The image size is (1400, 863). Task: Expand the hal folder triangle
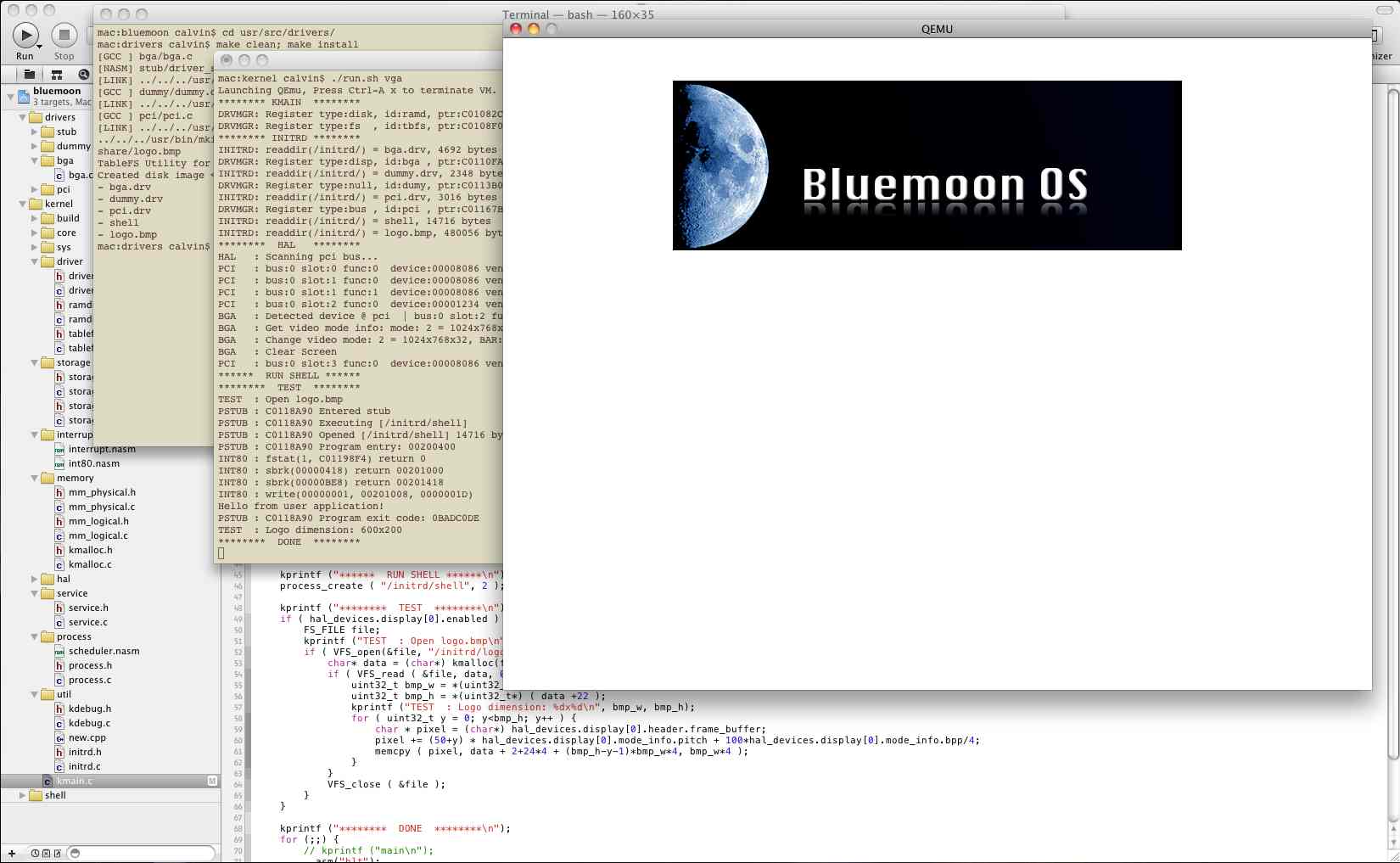click(35, 579)
